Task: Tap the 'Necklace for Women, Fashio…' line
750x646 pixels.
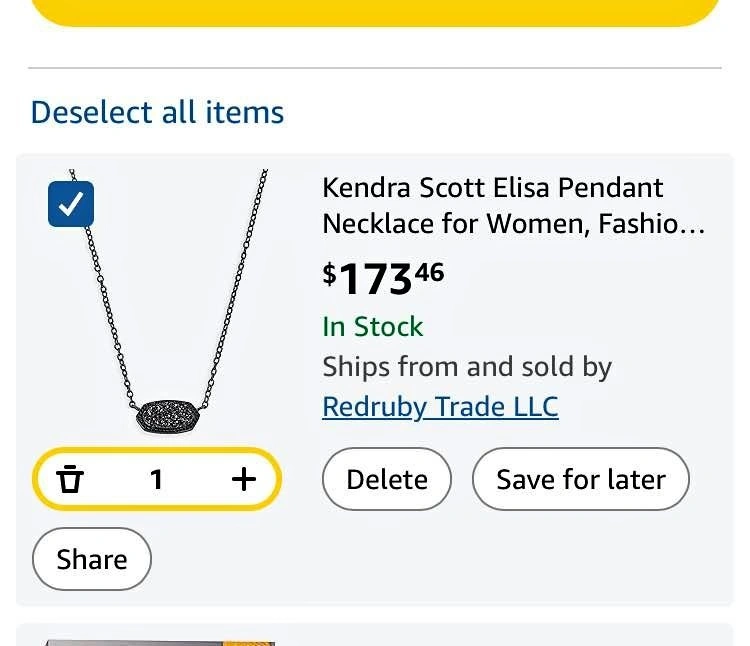Action: [x=513, y=224]
